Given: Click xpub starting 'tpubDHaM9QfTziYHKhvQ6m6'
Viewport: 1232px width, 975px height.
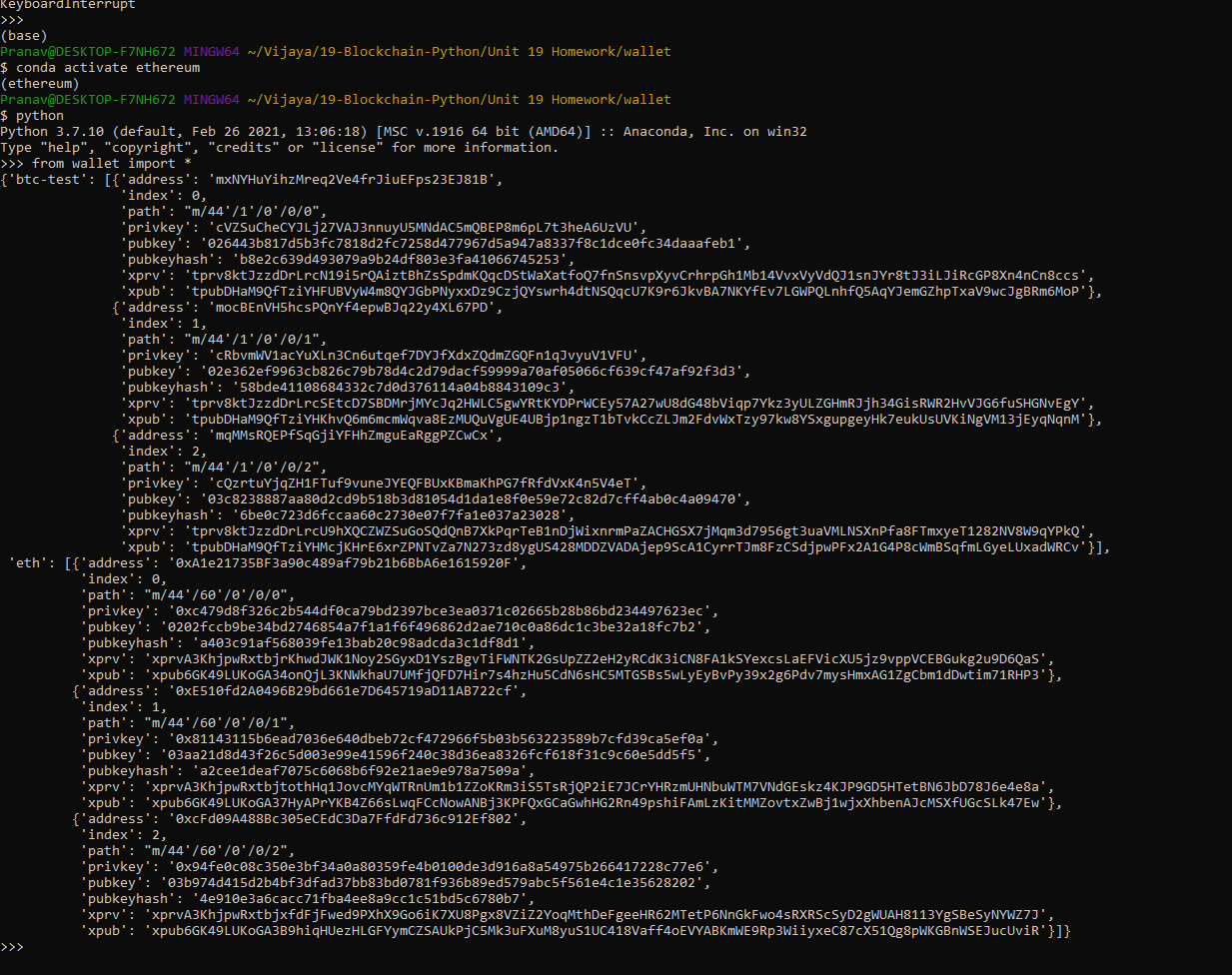Looking at the screenshot, I should [639, 420].
